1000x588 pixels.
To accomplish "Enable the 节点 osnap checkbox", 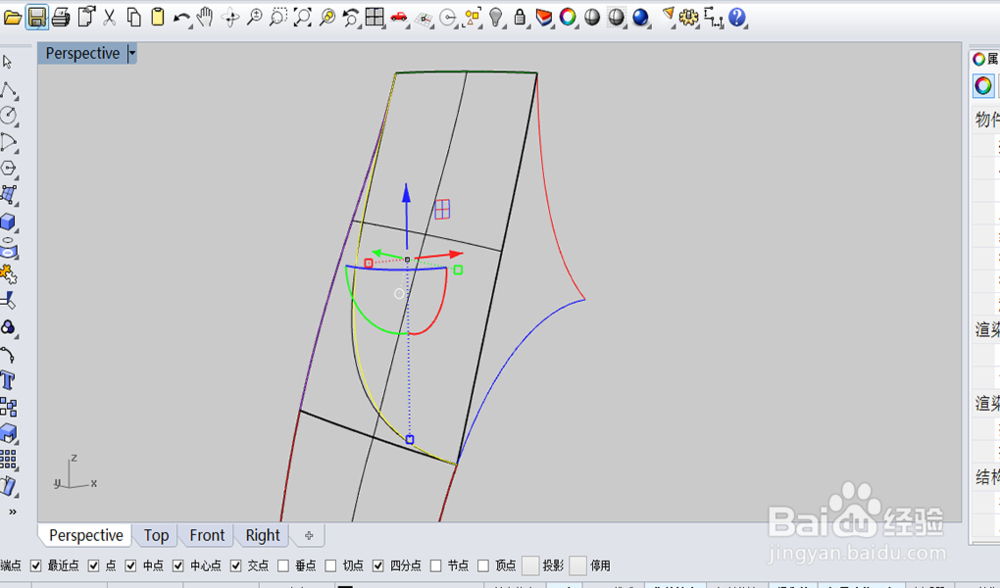I will 436,566.
